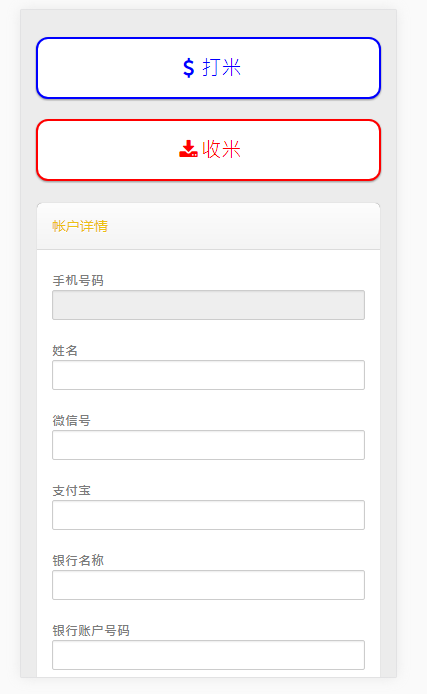This screenshot has width=427, height=694.
Task: Click the red download tray icon
Action: tap(188, 149)
